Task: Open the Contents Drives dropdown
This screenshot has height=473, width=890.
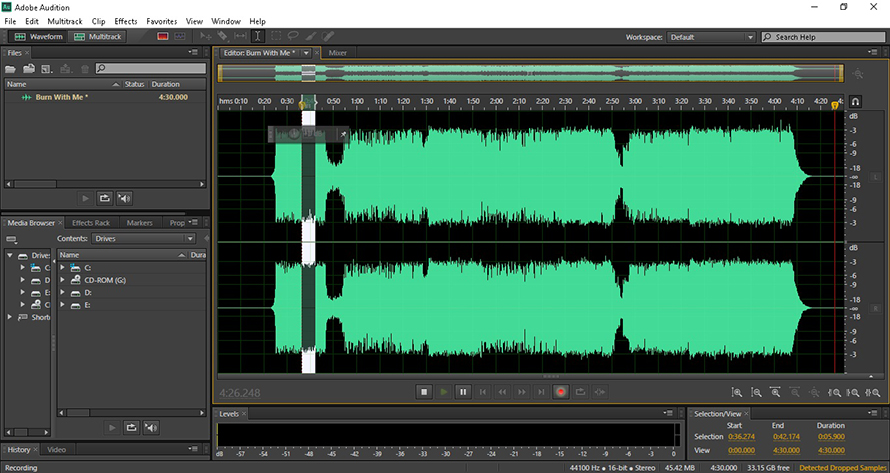Action: [142, 239]
